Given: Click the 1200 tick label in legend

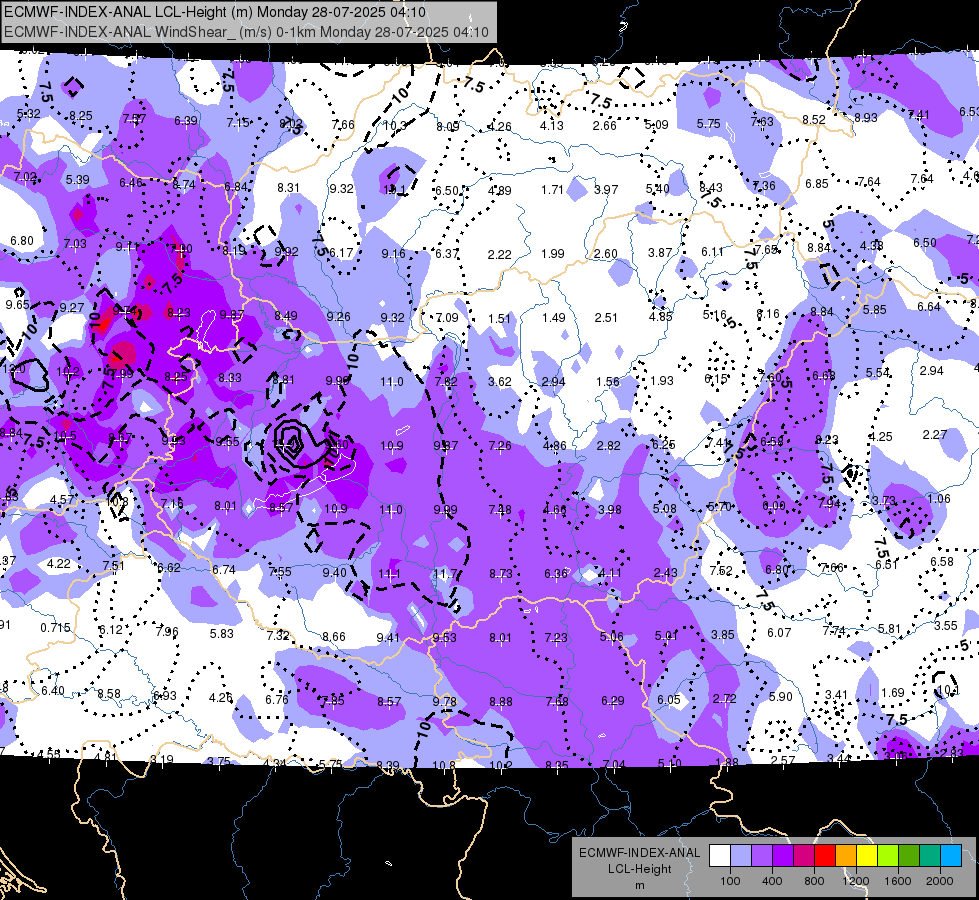Looking at the screenshot, I should [x=856, y=881].
